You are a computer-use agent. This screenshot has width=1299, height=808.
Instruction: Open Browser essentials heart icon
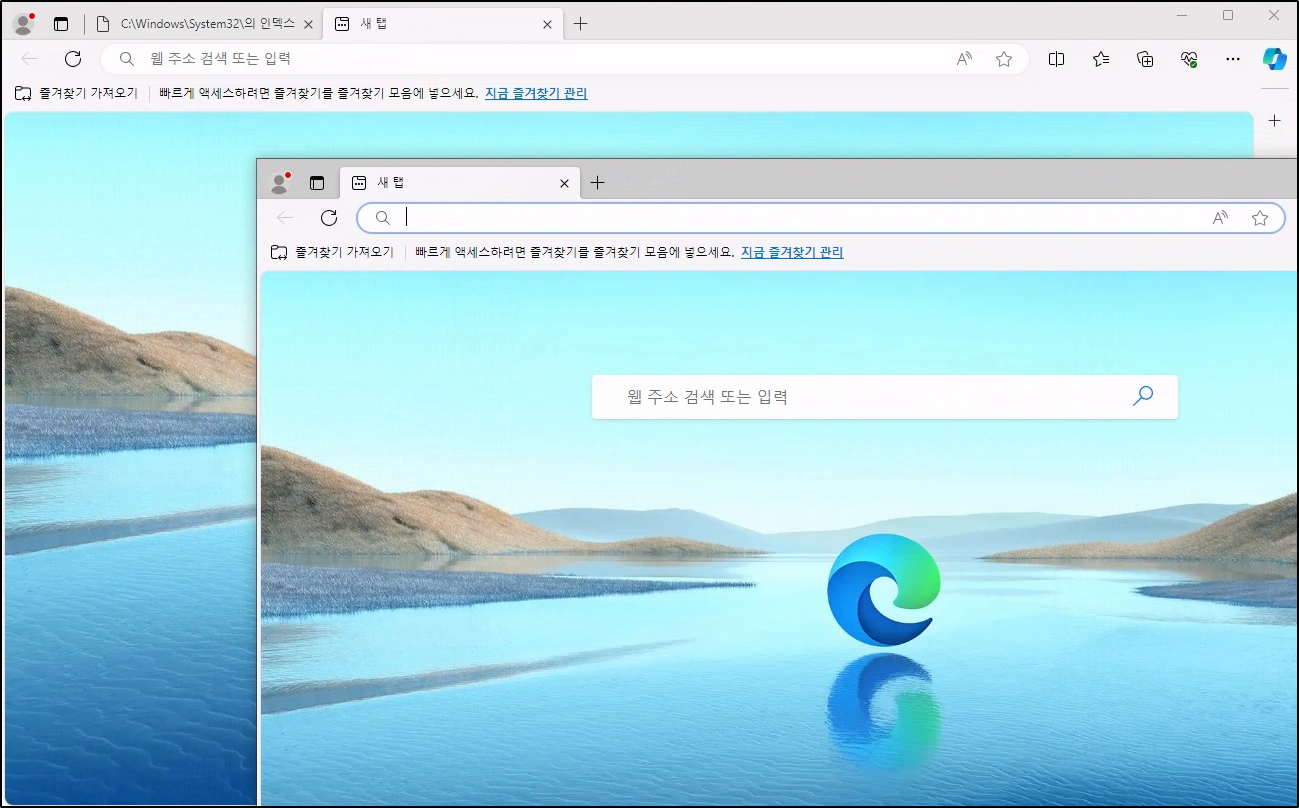[x=1189, y=59]
